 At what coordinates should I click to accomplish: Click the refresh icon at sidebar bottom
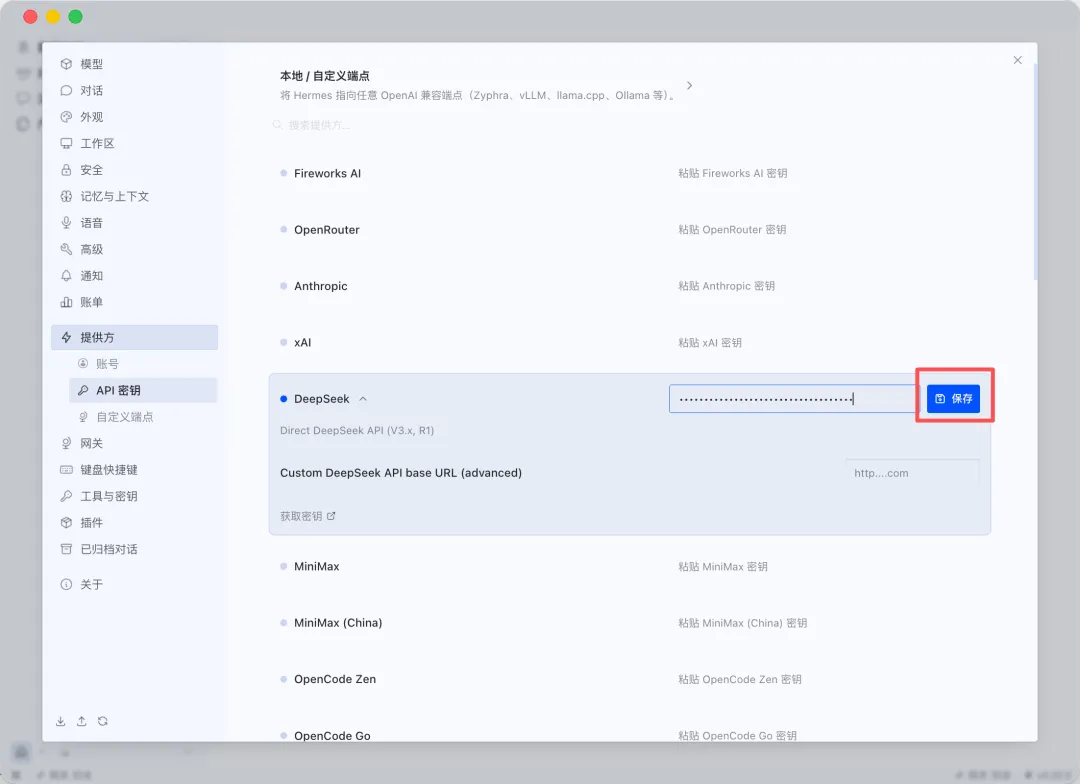point(103,721)
